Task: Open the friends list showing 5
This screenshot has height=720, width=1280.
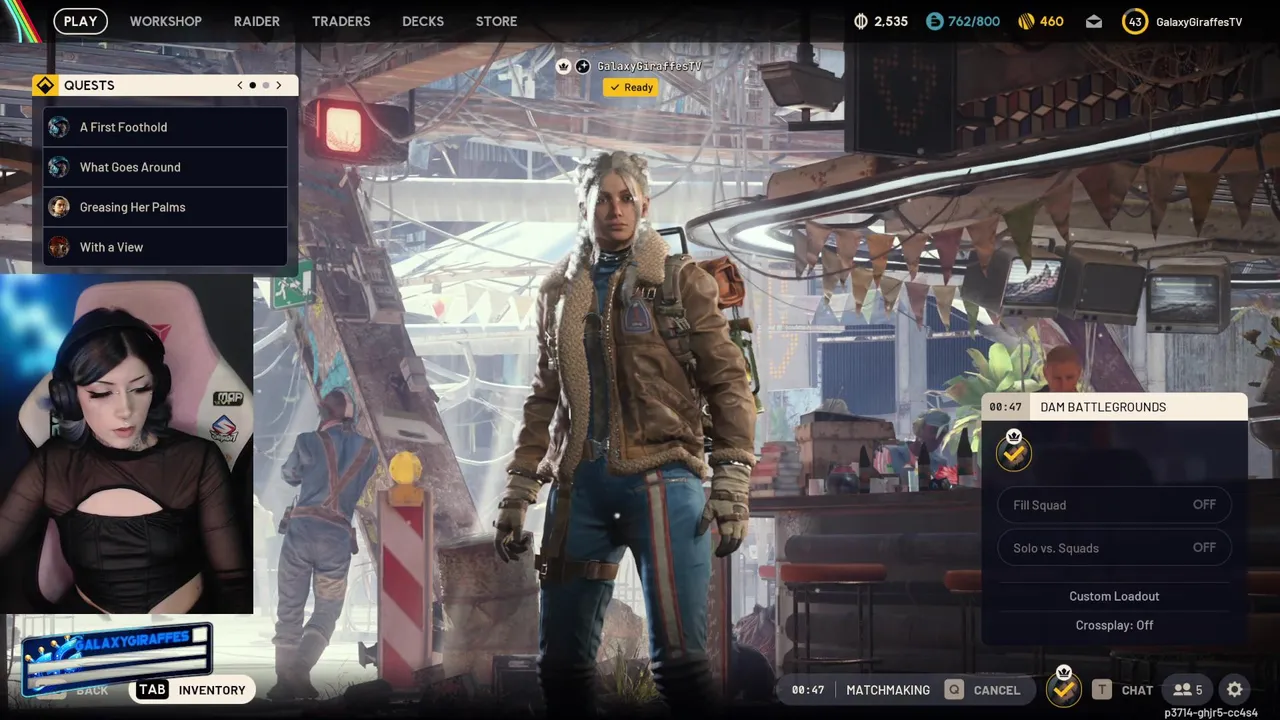Action: (1188, 689)
